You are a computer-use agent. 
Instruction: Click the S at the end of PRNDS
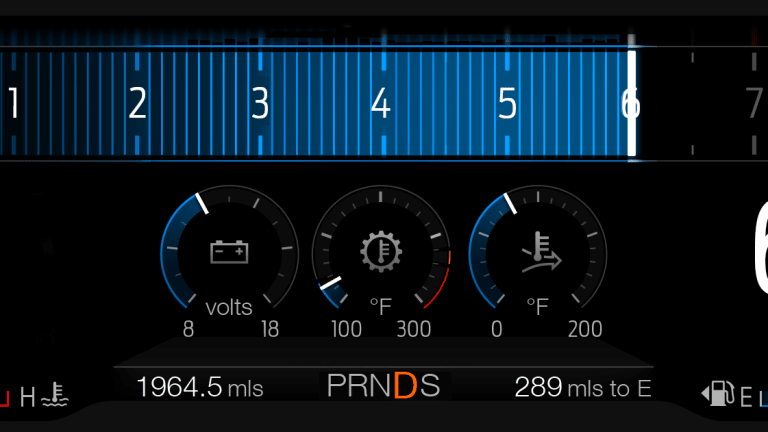[x=430, y=385]
